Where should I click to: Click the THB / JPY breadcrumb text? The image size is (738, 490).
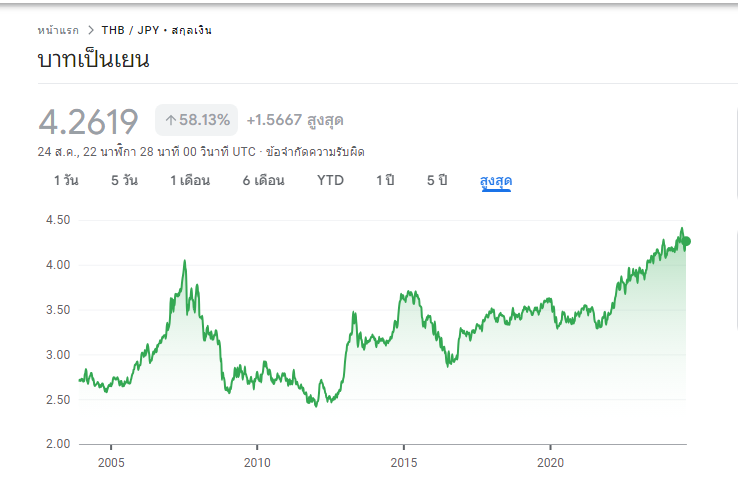pos(129,30)
